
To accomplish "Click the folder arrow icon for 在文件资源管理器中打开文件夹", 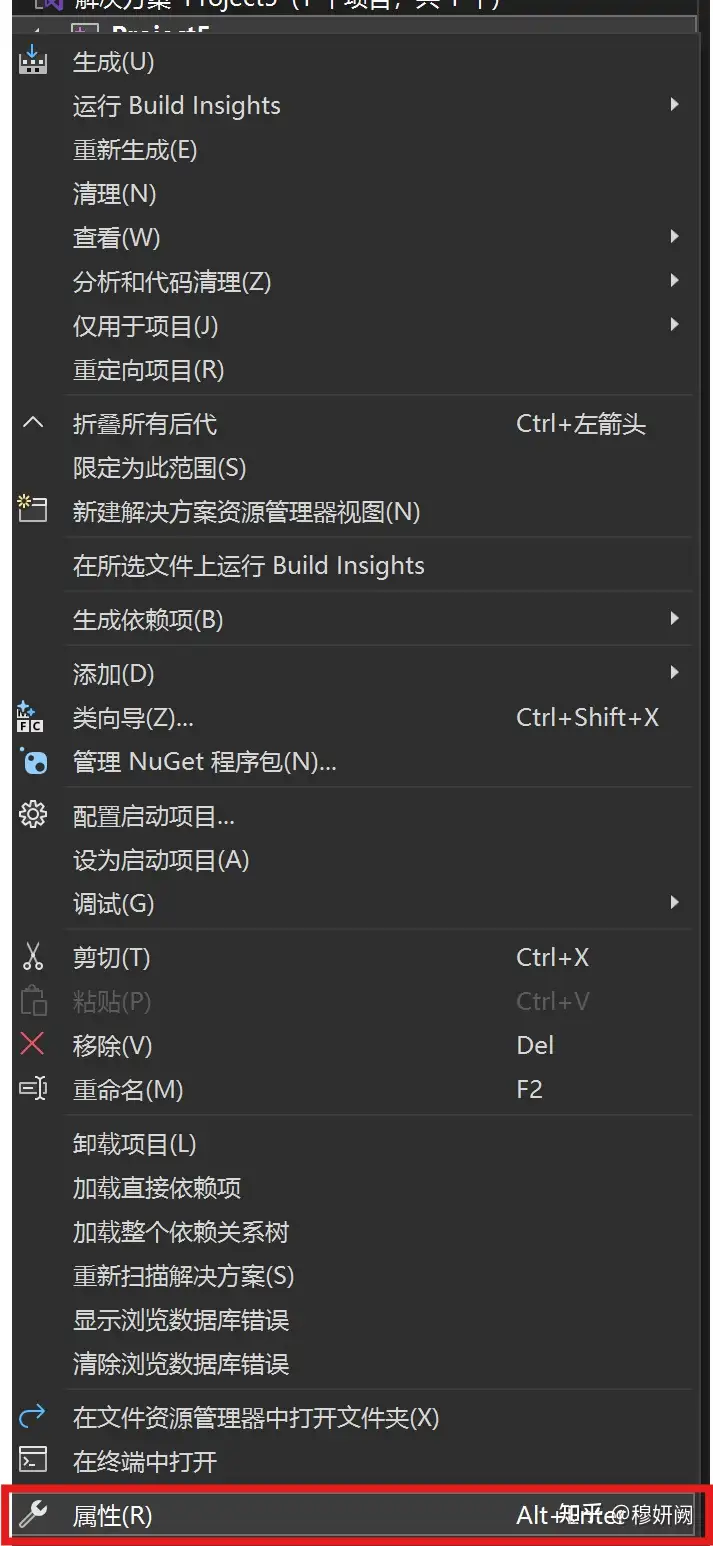I will click(x=33, y=1417).
